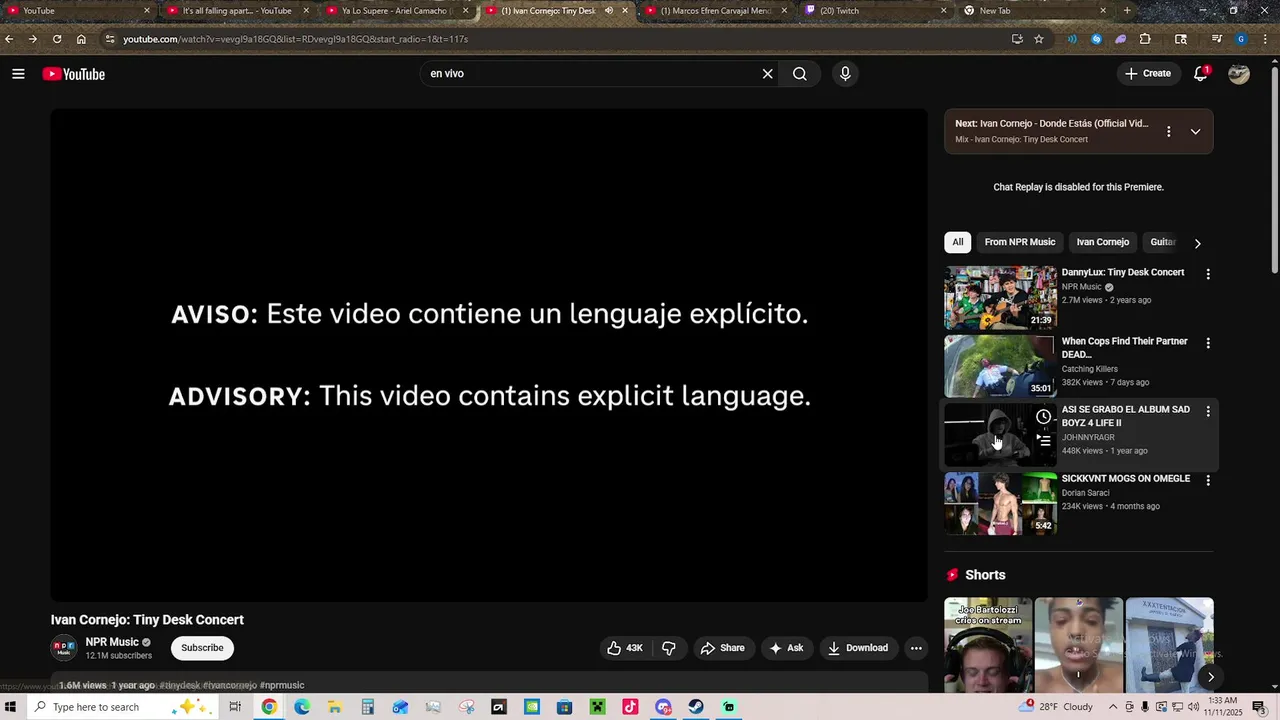Install the app from the address bar
Viewport: 1280px width, 720px height.
tap(1017, 39)
